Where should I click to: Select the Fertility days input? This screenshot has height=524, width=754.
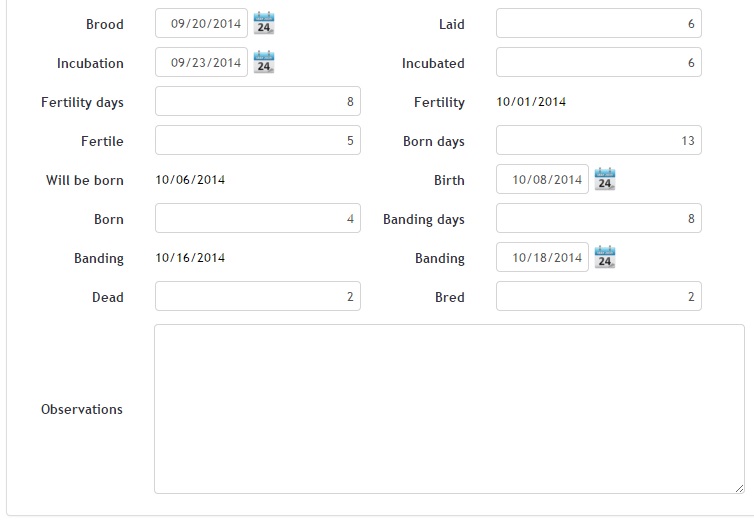coord(257,102)
